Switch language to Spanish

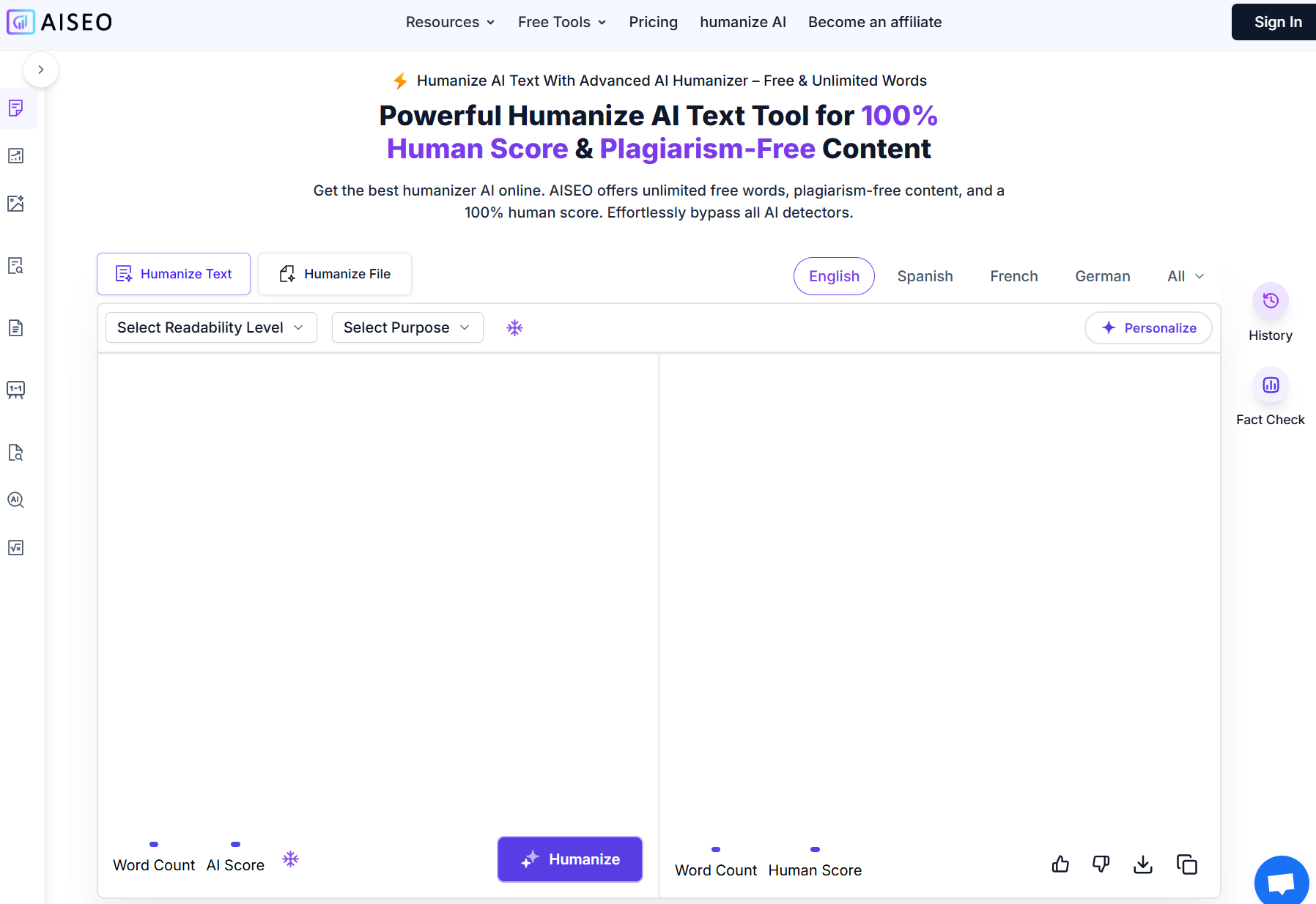[x=925, y=276]
